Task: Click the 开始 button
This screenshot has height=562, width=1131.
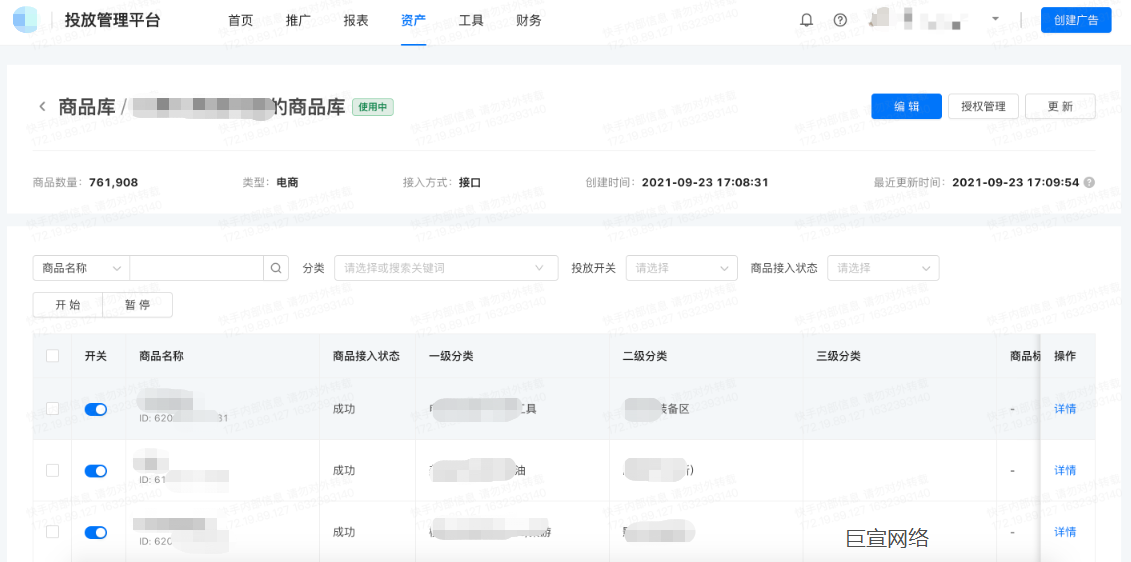Action: pos(68,304)
